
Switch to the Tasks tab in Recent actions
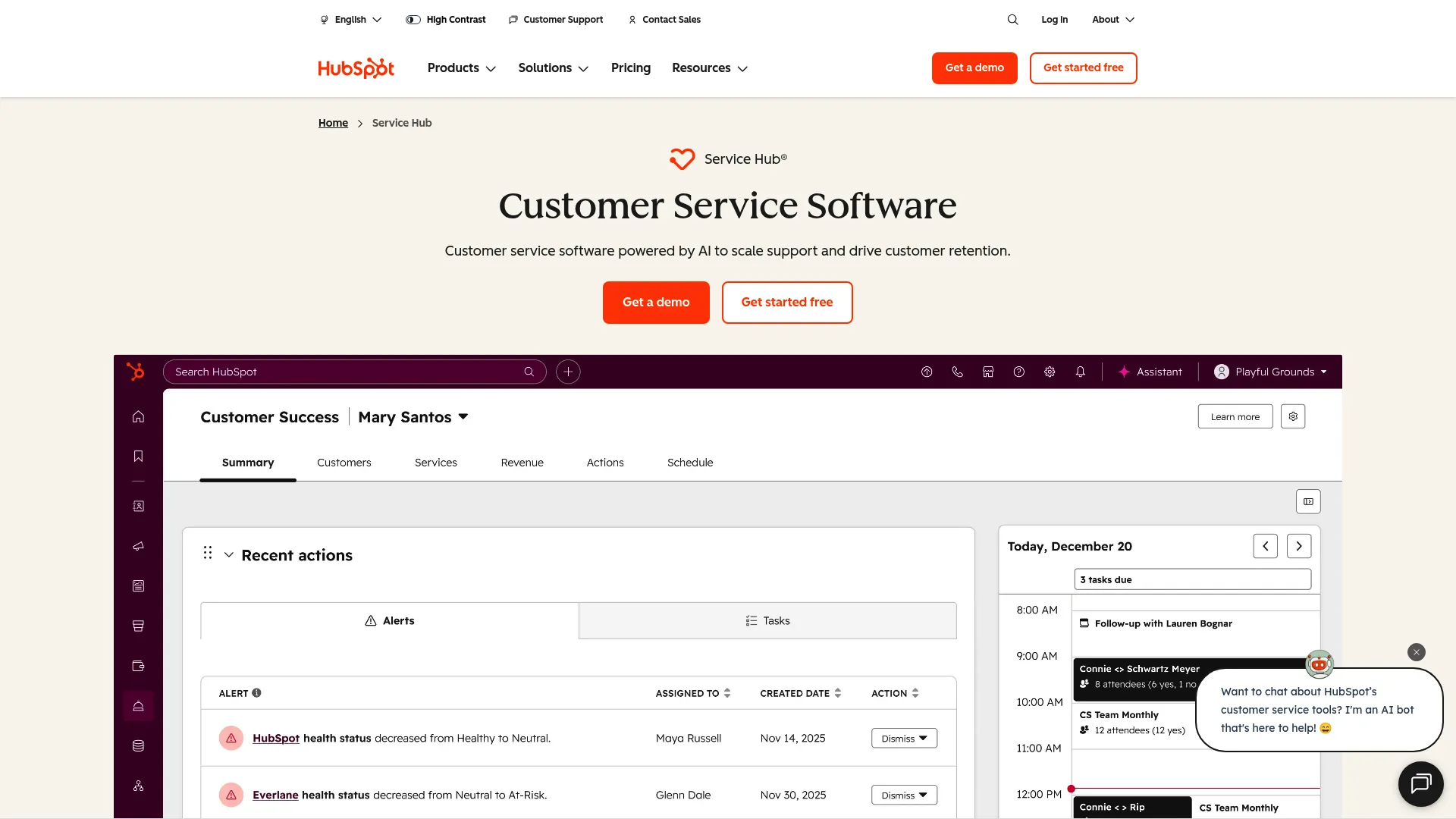pyautogui.click(x=768, y=620)
